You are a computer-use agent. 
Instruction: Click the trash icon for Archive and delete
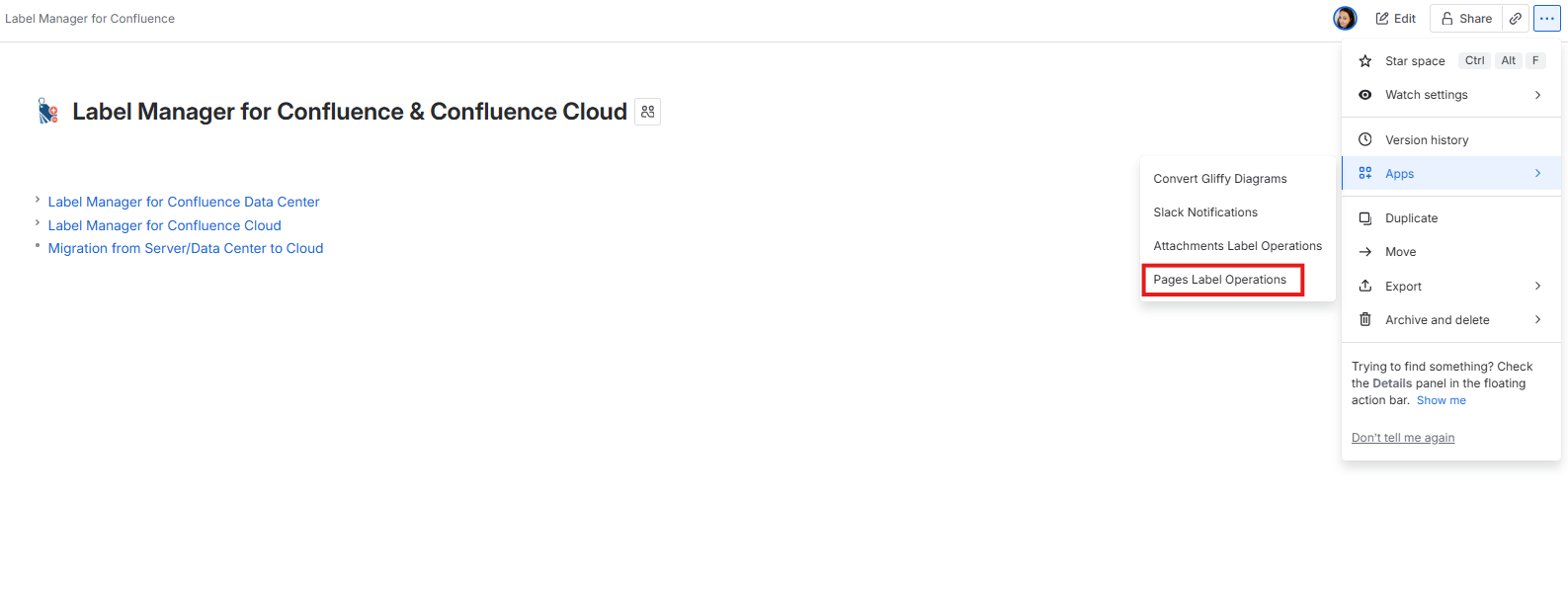click(1364, 319)
